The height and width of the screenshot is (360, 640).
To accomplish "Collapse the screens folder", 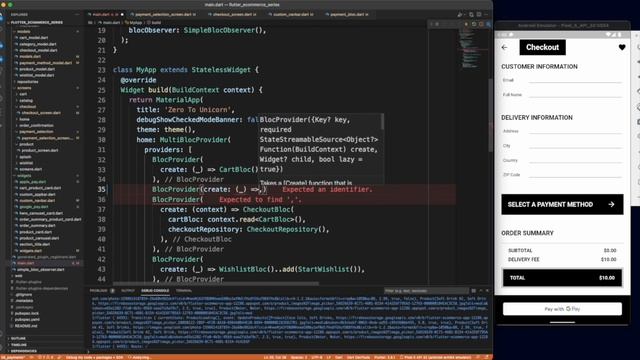I will (x=24, y=88).
